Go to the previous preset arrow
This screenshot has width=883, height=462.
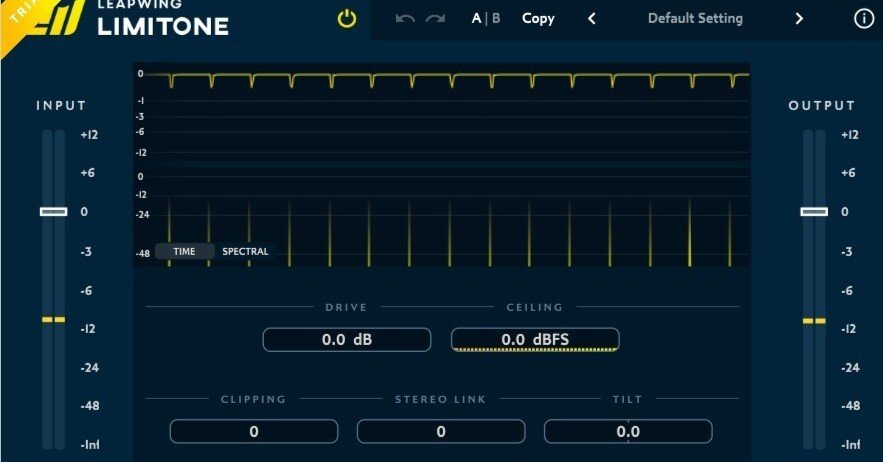(x=591, y=19)
